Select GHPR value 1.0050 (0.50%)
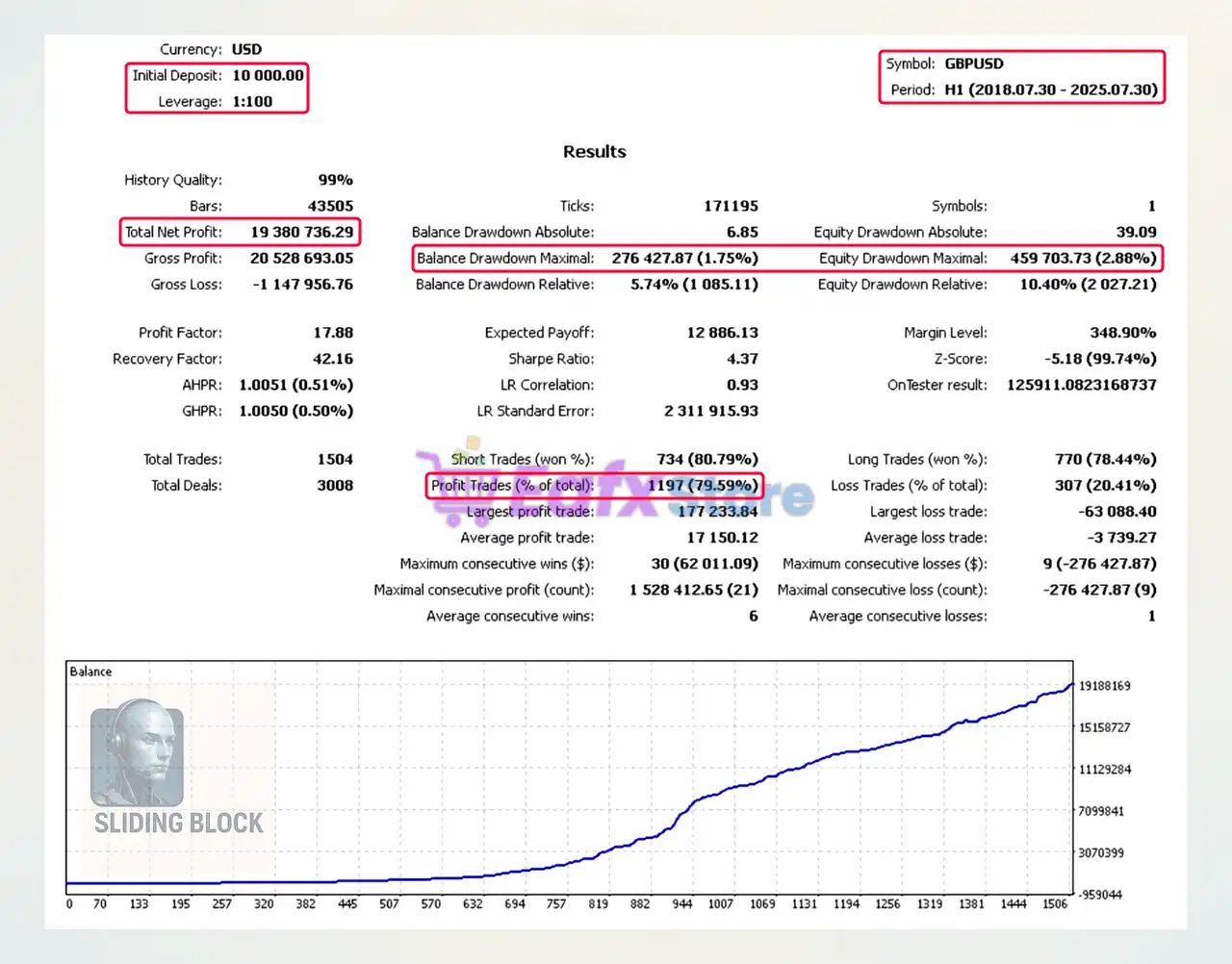Image resolution: width=1232 pixels, height=964 pixels. [296, 411]
